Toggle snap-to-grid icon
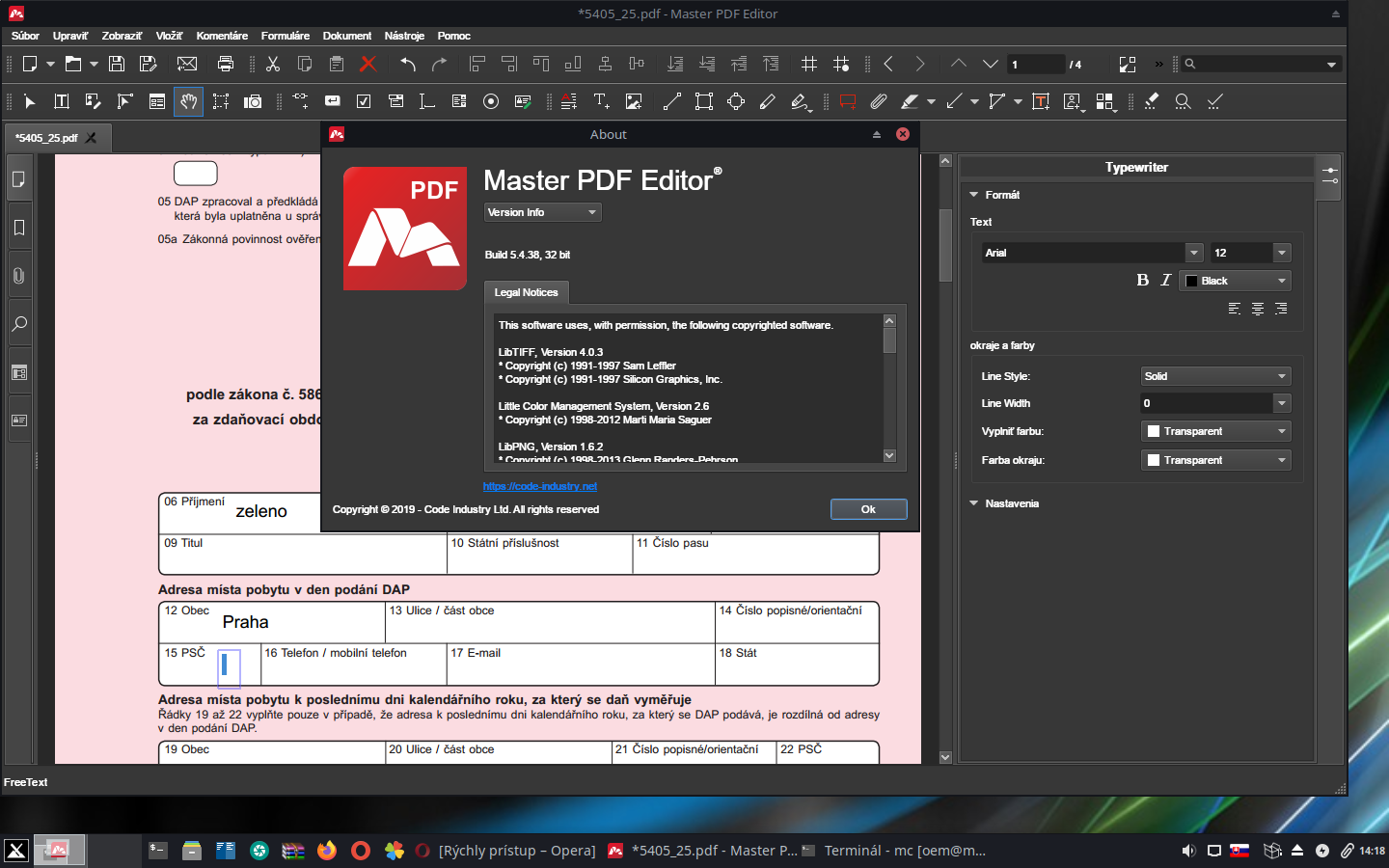1389x868 pixels. point(841,64)
